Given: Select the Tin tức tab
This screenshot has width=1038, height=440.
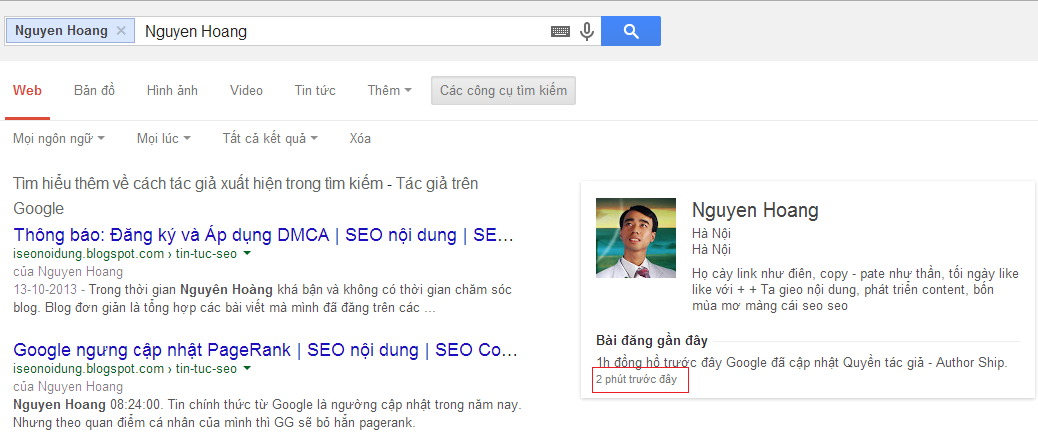Looking at the screenshot, I should (314, 91).
